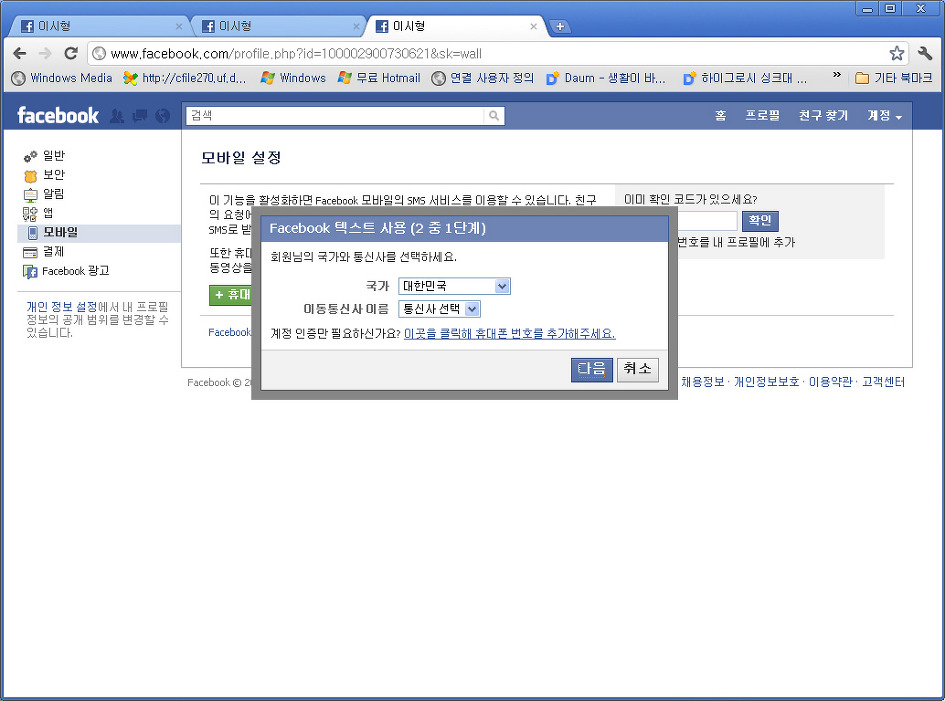Go to 홈 in Facebook header

point(720,115)
